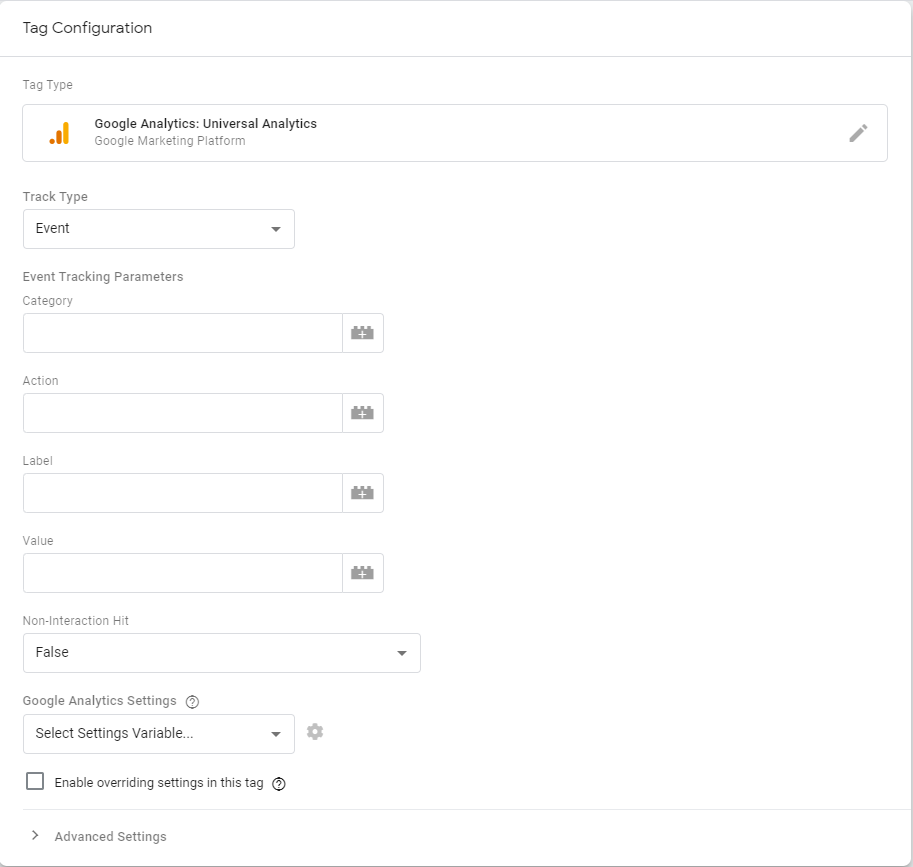Insert variable into Value field
The width and height of the screenshot is (913, 867).
[x=362, y=573]
